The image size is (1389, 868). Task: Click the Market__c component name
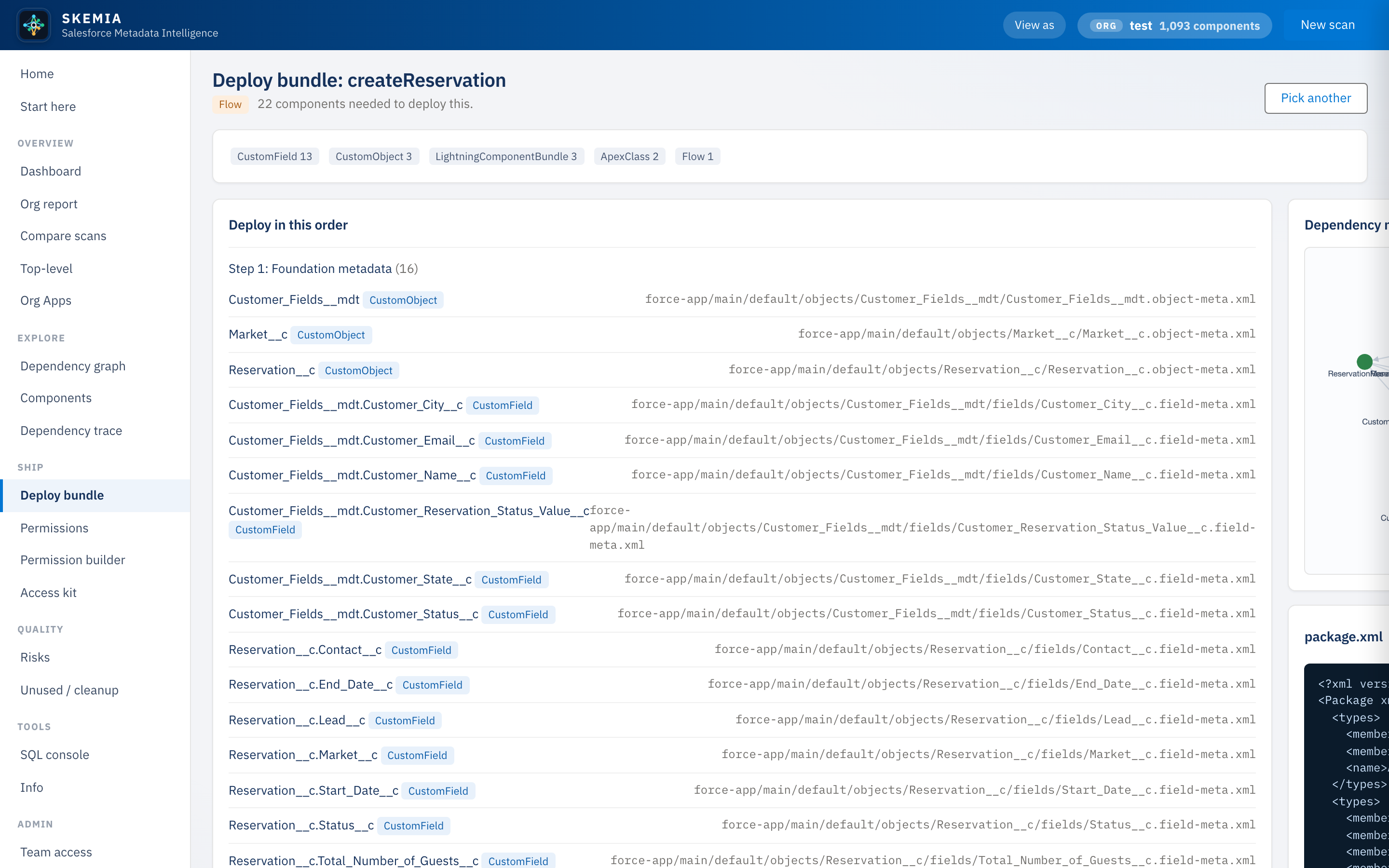pos(258,335)
